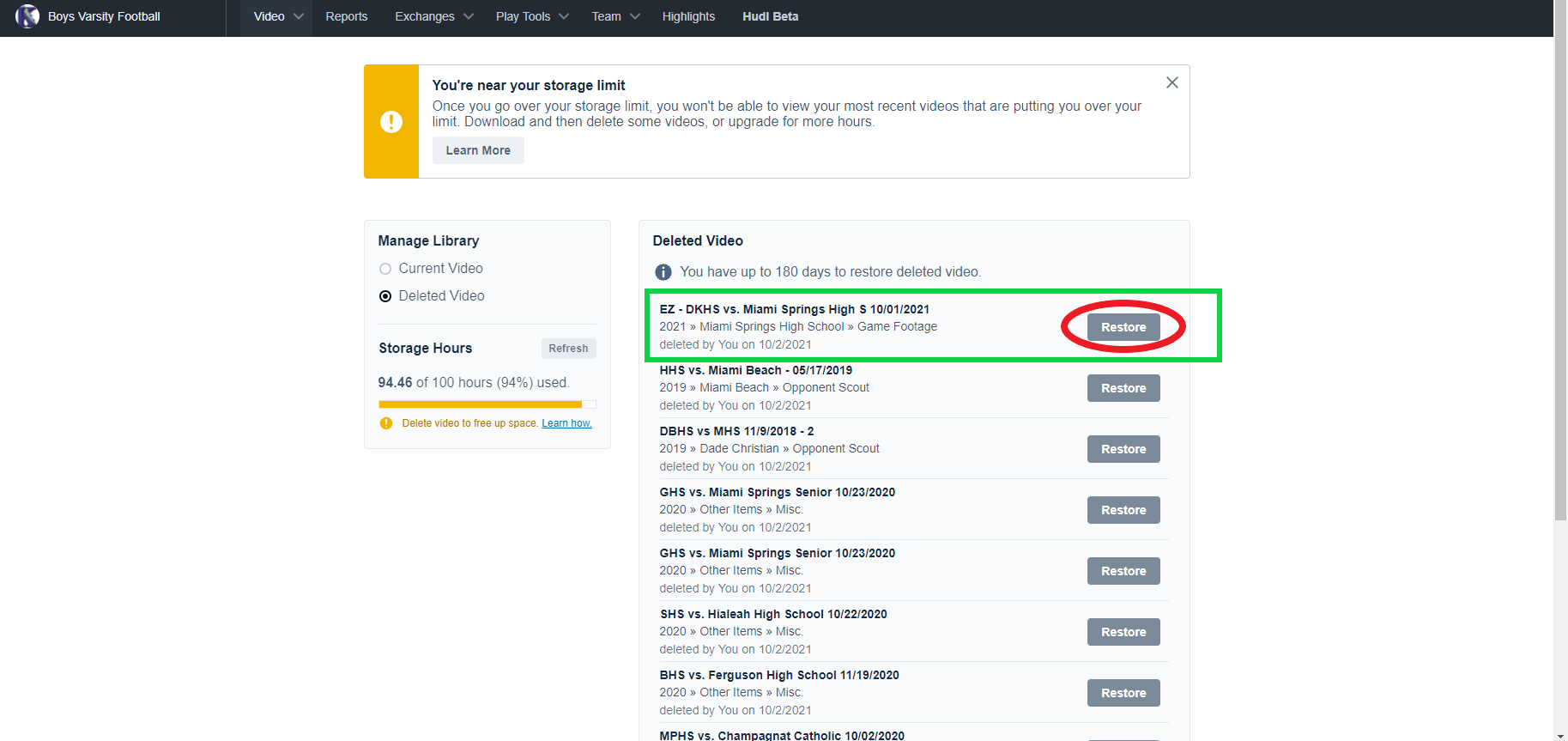The height and width of the screenshot is (741, 1568).
Task: Click the Learn More button
Action: click(x=478, y=150)
